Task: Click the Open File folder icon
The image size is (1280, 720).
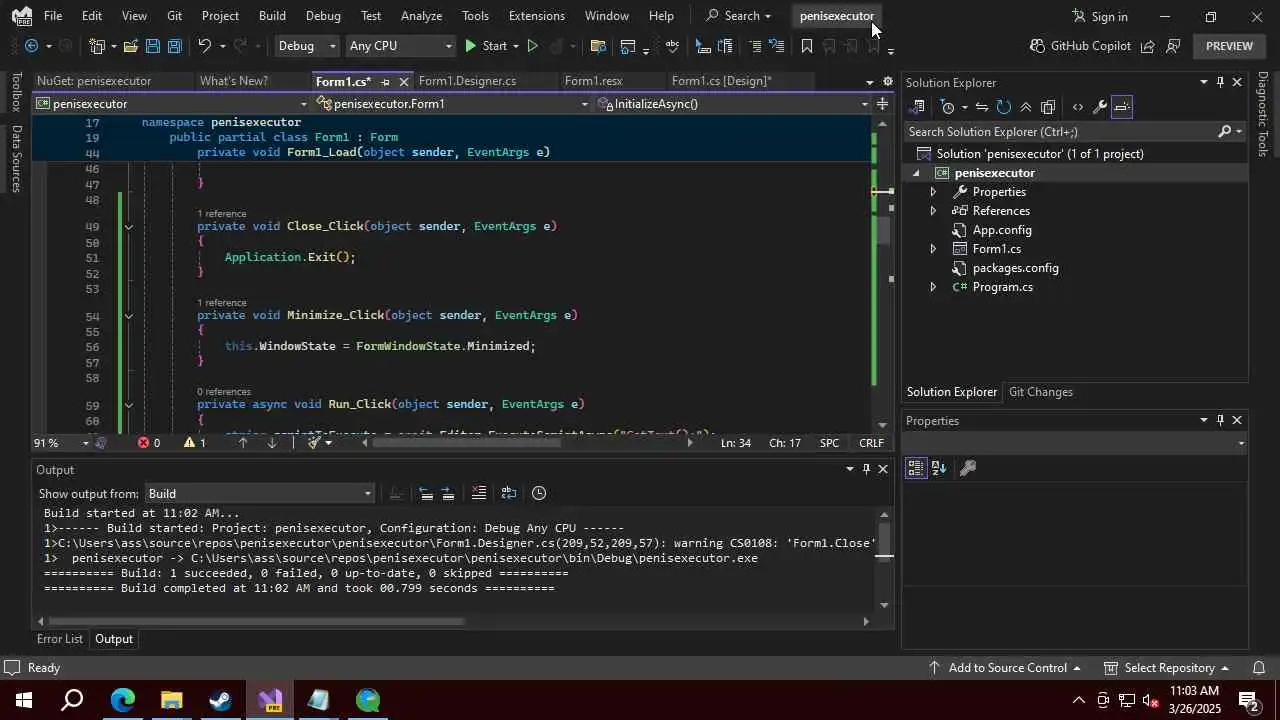Action: click(131, 46)
